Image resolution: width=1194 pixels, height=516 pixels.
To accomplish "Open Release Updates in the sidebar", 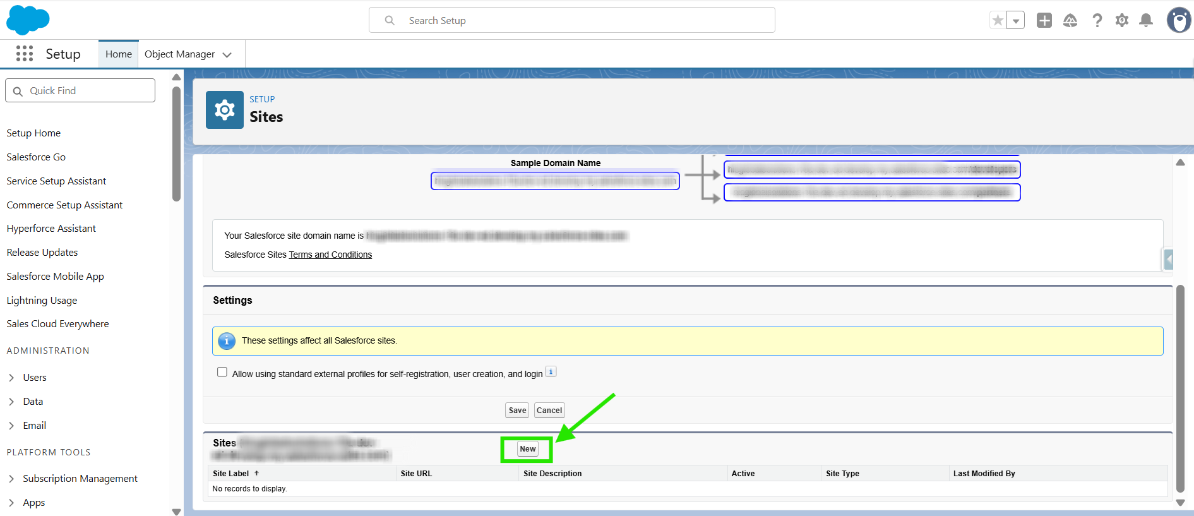I will (x=42, y=253).
